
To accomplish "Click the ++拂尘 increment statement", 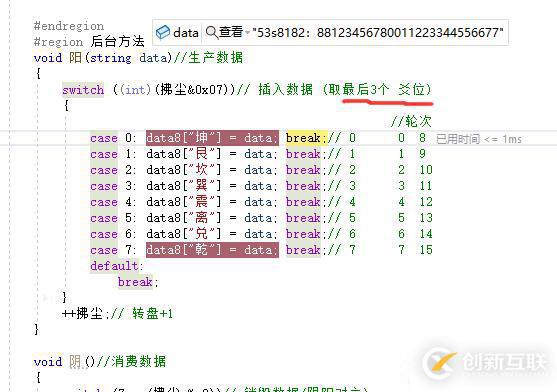I will point(83,314).
